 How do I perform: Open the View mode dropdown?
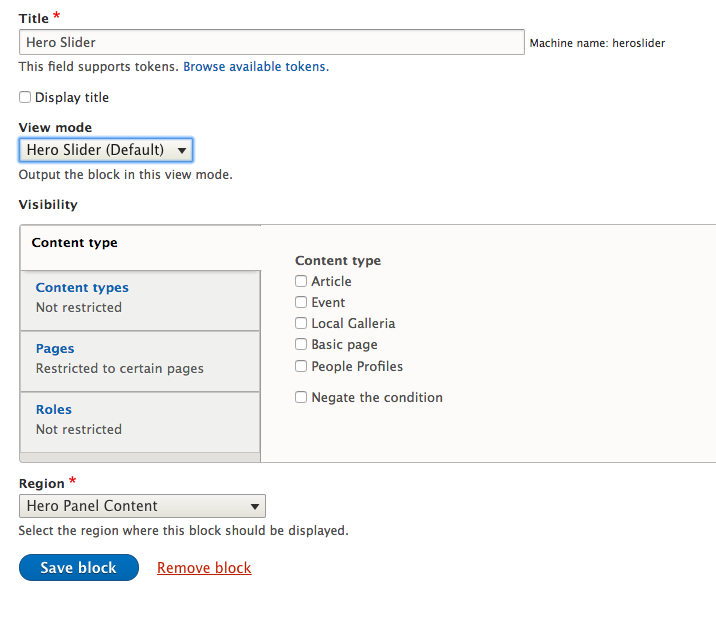(105, 150)
